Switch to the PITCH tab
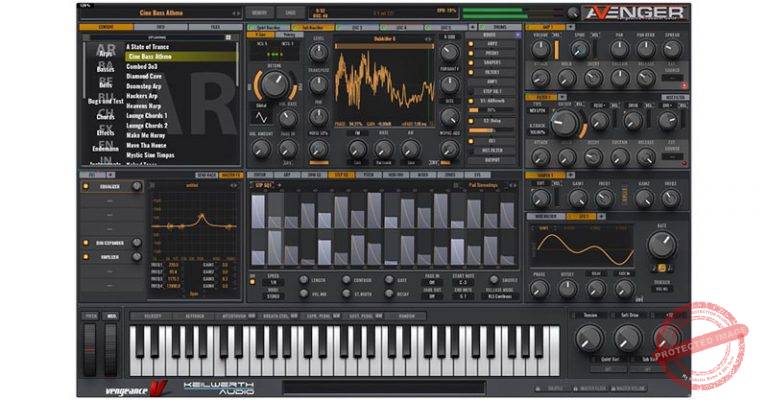Viewport: 768px width, 400px height. tap(368, 175)
